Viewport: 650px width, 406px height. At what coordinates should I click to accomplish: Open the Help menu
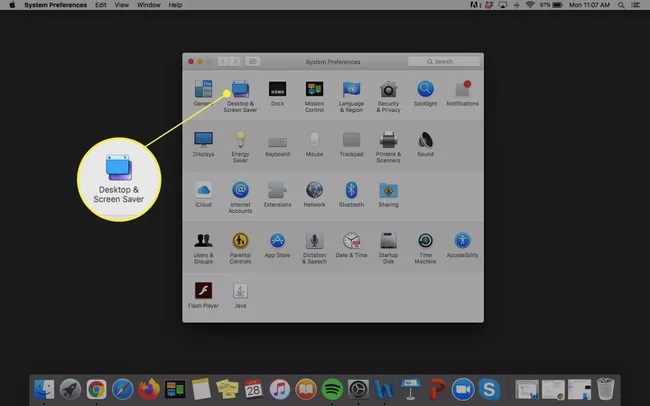point(175,5)
